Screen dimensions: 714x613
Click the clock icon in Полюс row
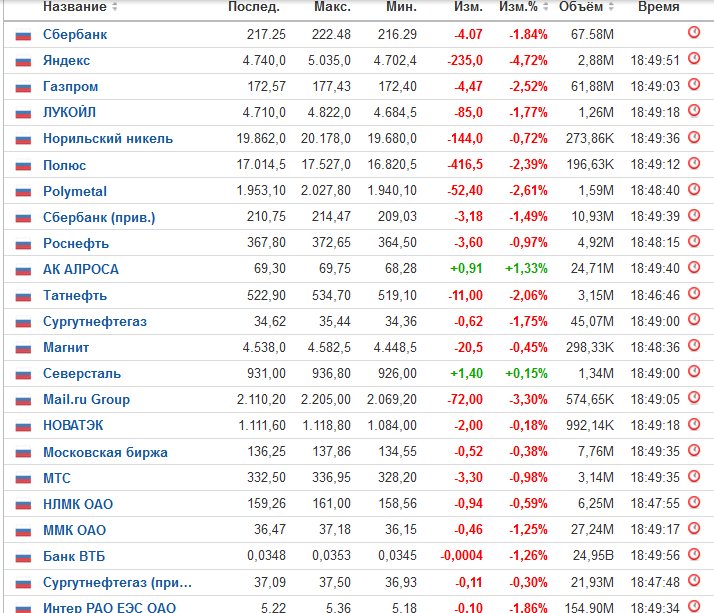coord(694,163)
